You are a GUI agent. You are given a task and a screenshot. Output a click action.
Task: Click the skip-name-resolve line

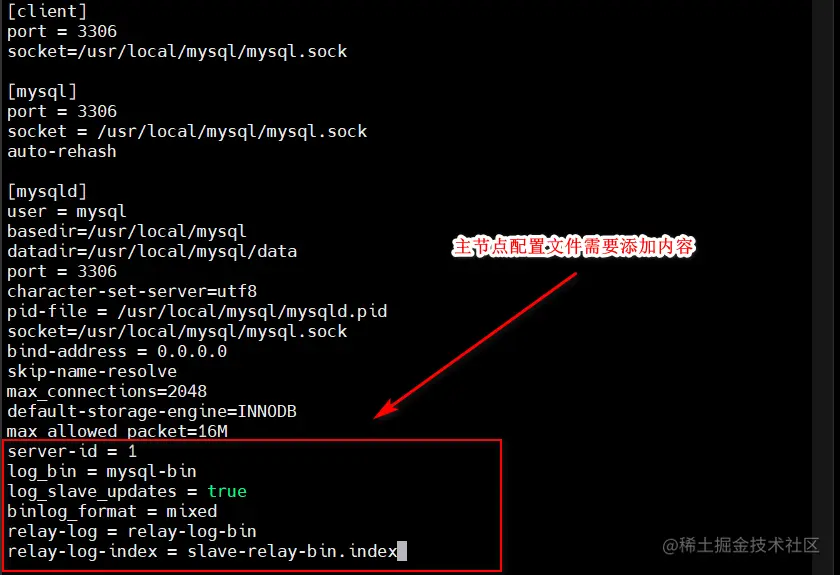92,371
